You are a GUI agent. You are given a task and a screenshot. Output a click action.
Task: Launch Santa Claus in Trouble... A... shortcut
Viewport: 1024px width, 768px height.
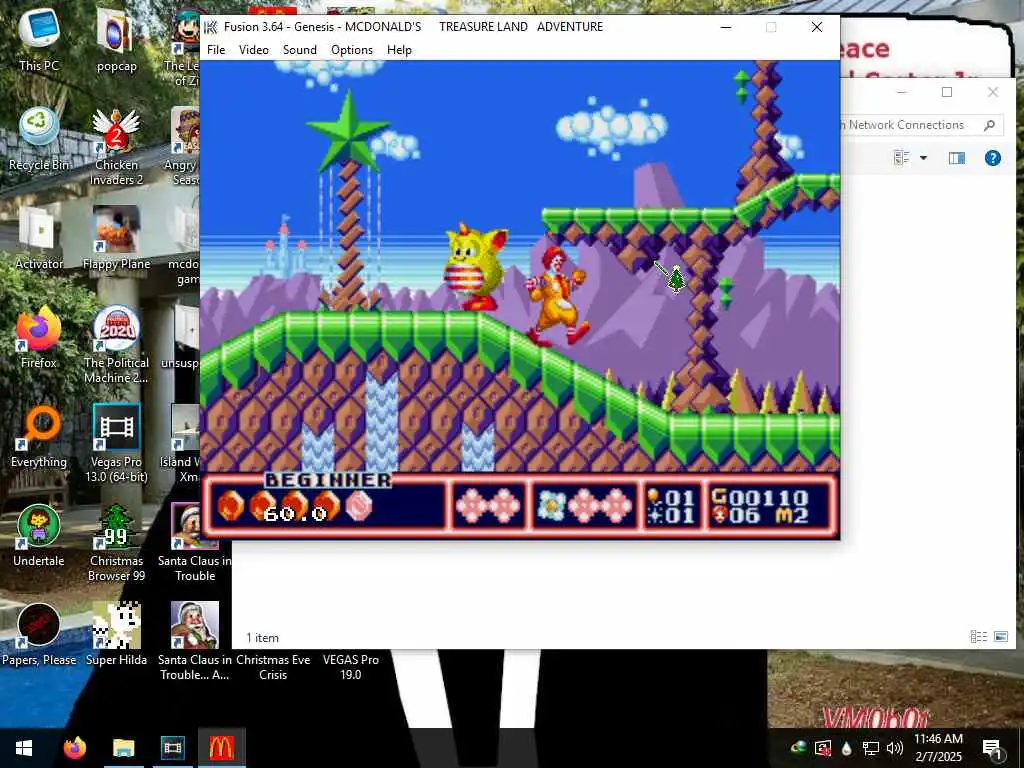click(x=195, y=642)
